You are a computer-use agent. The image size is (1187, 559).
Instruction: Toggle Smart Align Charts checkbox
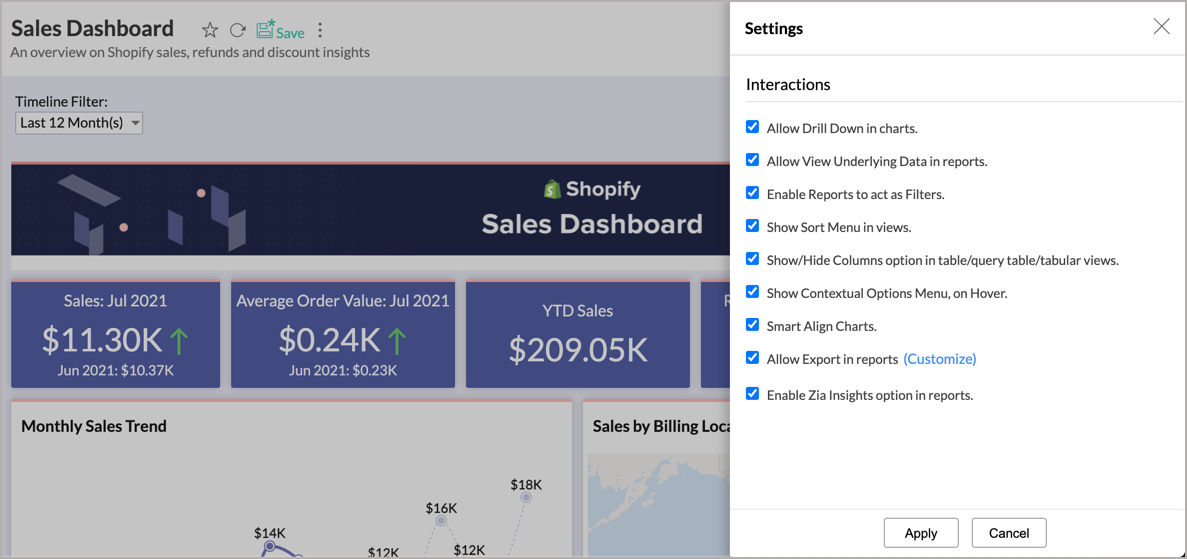pyautogui.click(x=752, y=325)
